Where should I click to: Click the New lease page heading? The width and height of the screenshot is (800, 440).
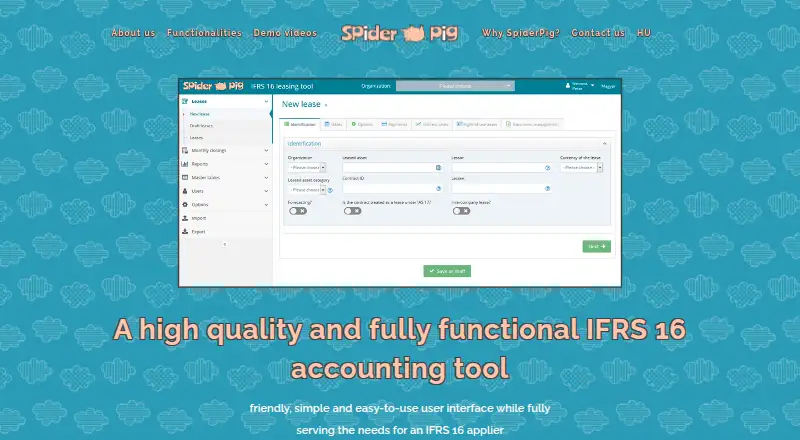pyautogui.click(x=301, y=104)
